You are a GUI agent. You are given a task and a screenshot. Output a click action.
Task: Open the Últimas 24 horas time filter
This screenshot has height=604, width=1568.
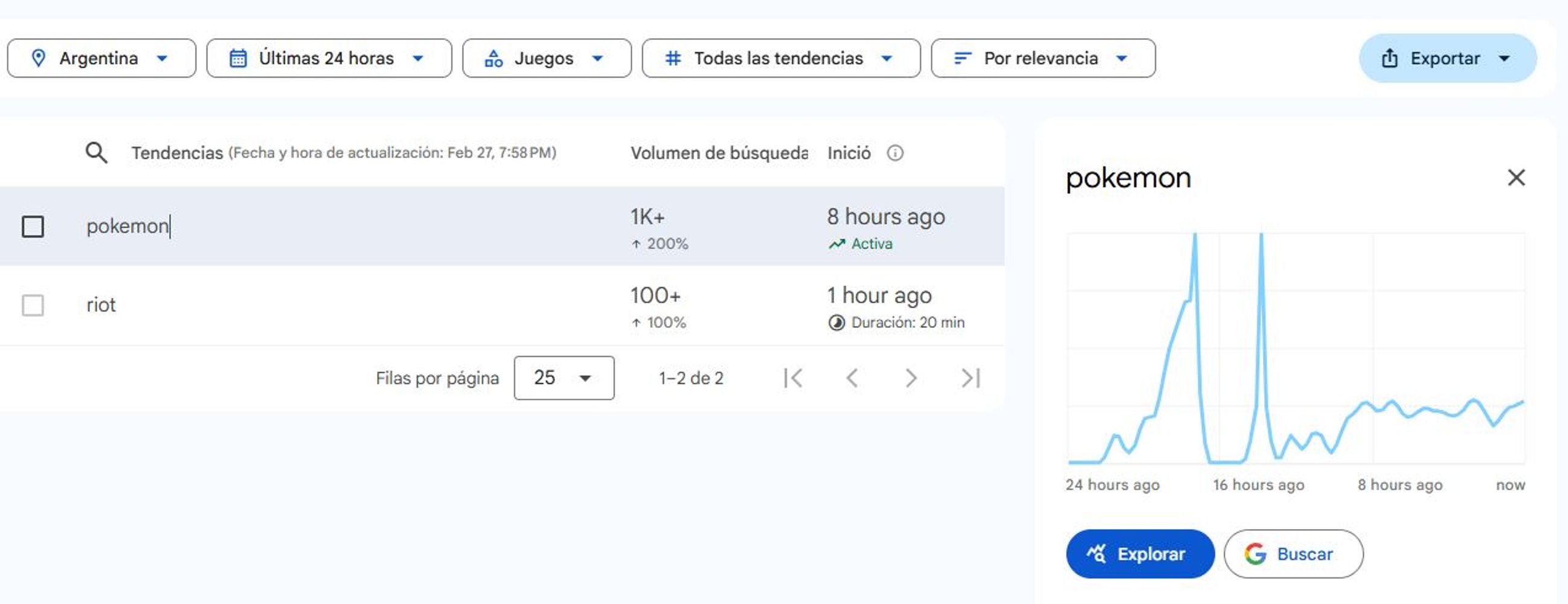click(329, 59)
